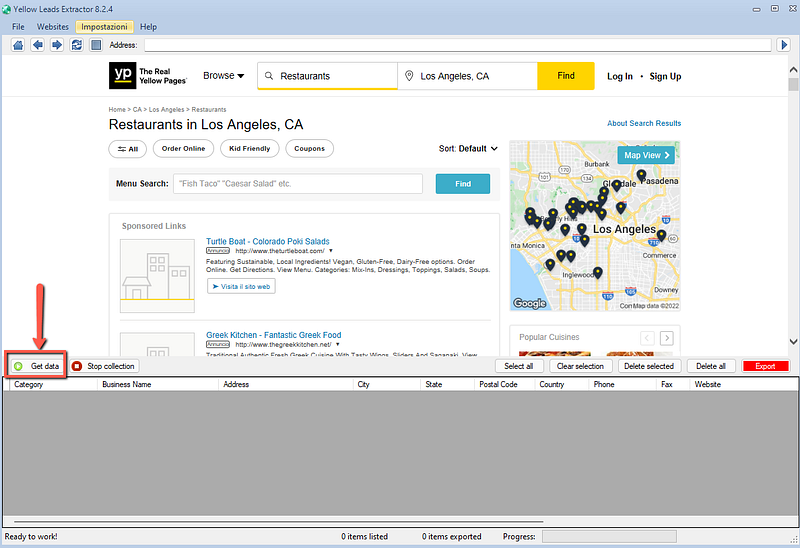Open Greek Kitchen - Fantastic Greek Food link
The height and width of the screenshot is (548, 800).
coord(273,335)
